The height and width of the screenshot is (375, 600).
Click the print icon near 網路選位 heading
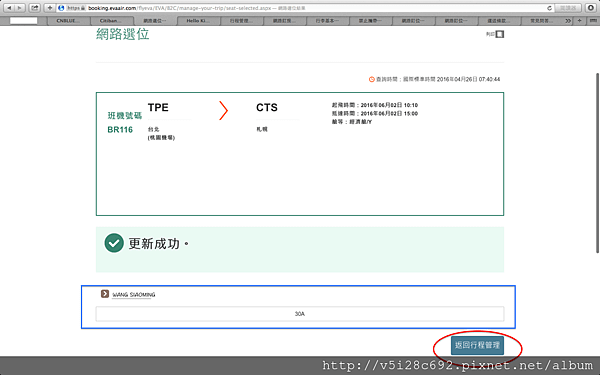tap(500, 34)
